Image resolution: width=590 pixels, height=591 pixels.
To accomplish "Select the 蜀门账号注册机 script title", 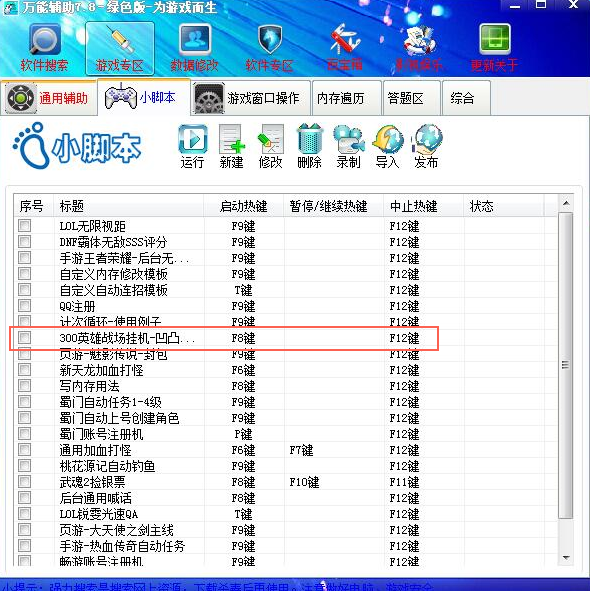I will (x=101, y=434).
